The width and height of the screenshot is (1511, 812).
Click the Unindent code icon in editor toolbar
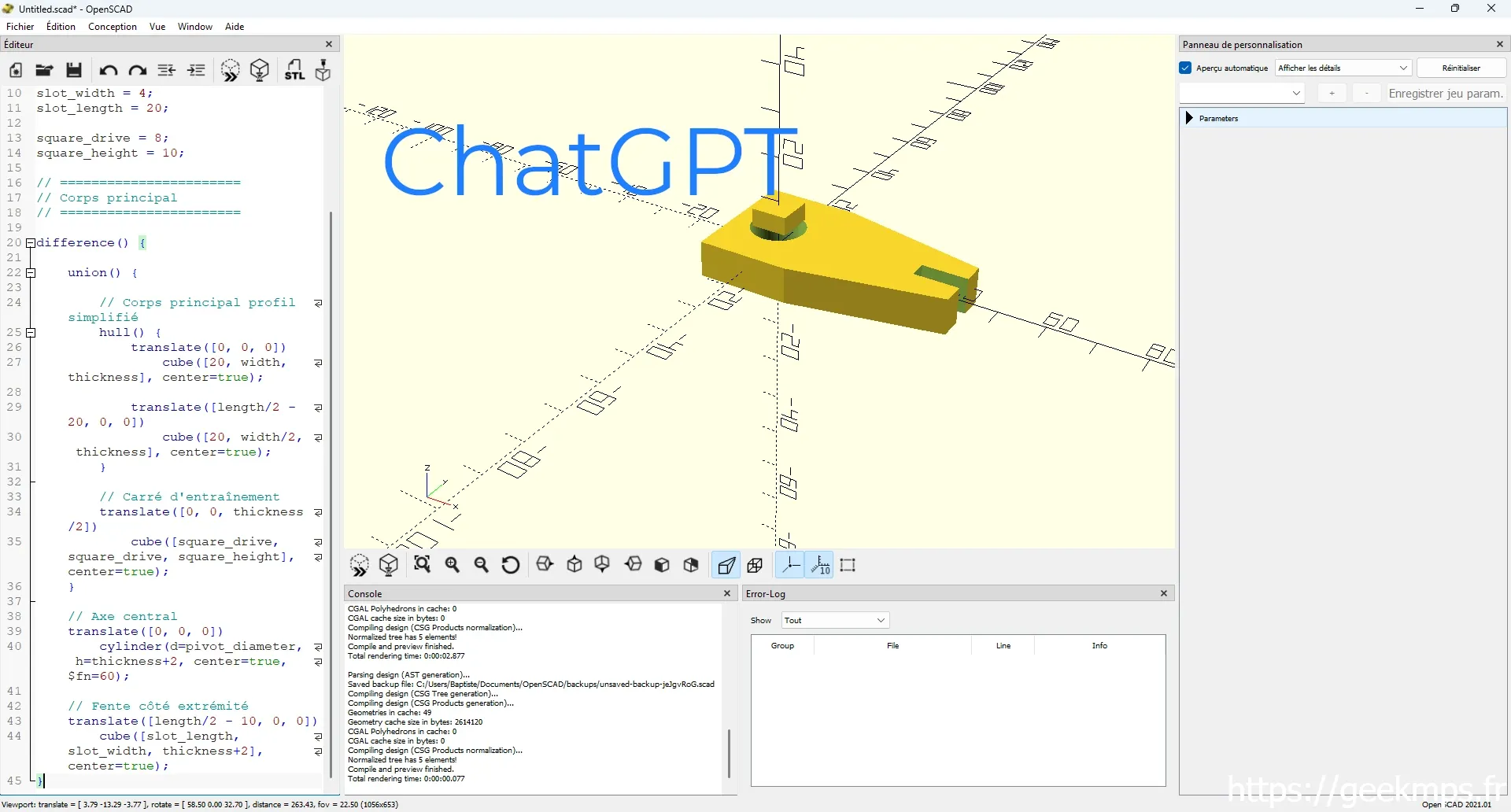(167, 71)
